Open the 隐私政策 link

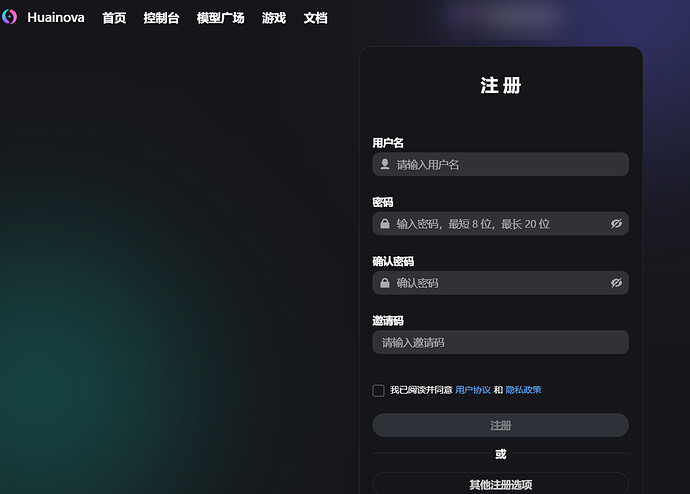[523, 390]
